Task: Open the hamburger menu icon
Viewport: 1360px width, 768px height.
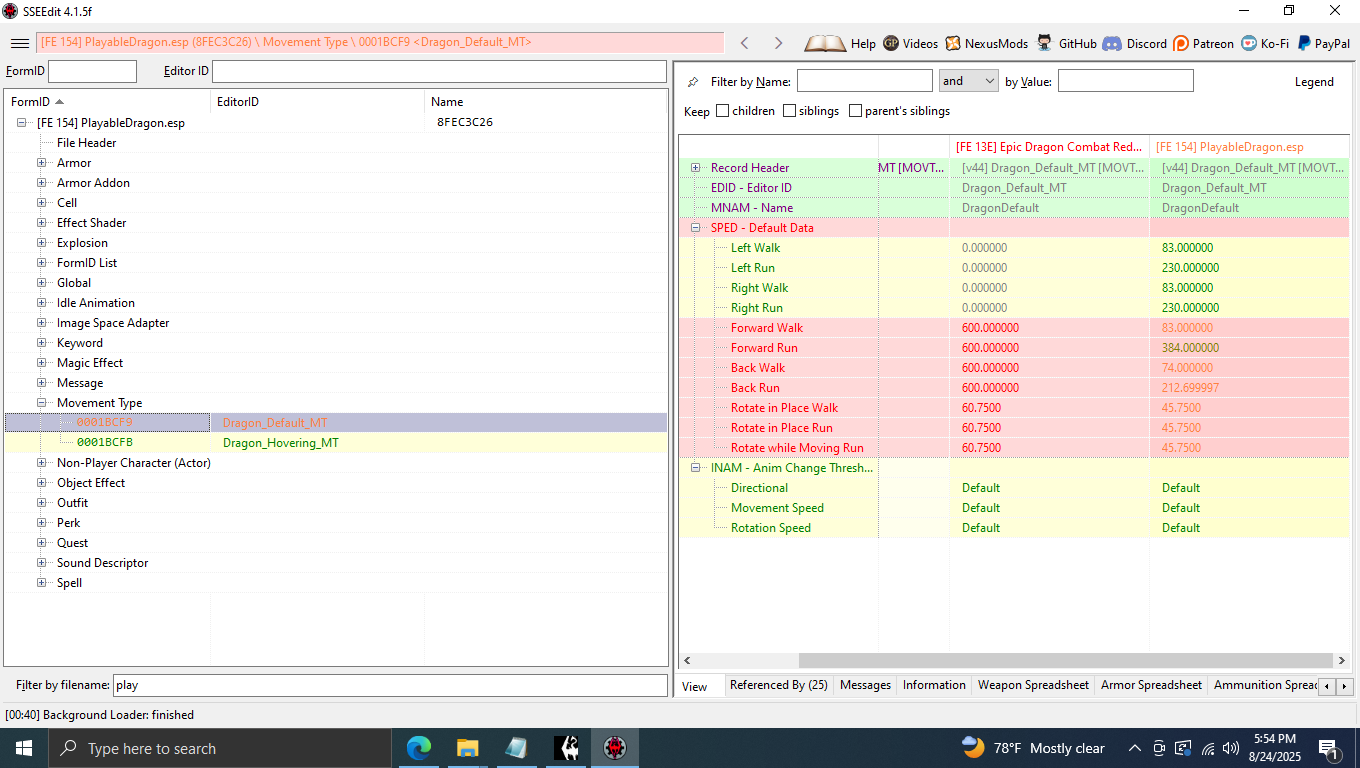Action: 19,43
